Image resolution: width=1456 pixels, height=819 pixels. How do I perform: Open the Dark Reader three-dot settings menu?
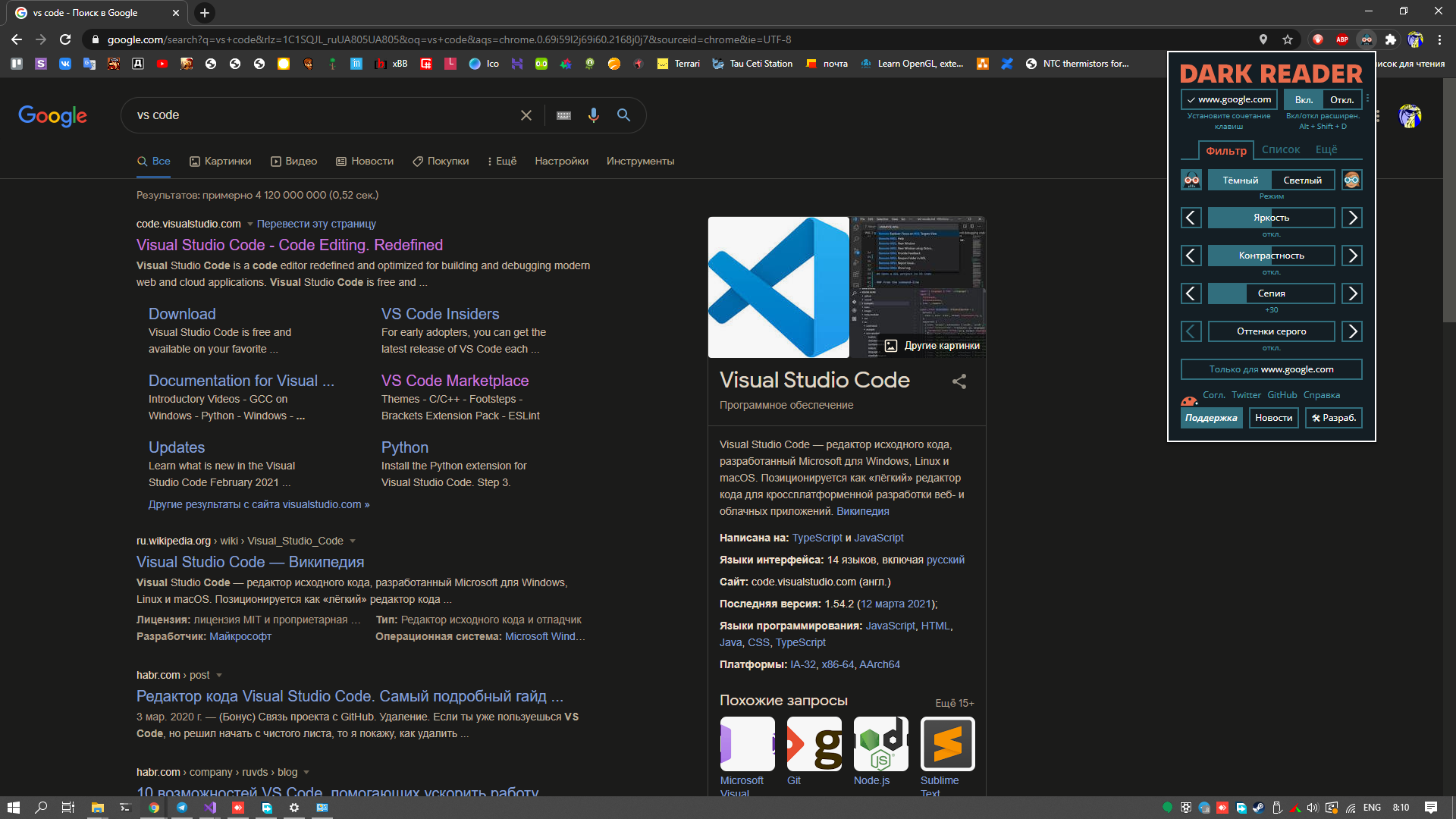[x=1368, y=99]
